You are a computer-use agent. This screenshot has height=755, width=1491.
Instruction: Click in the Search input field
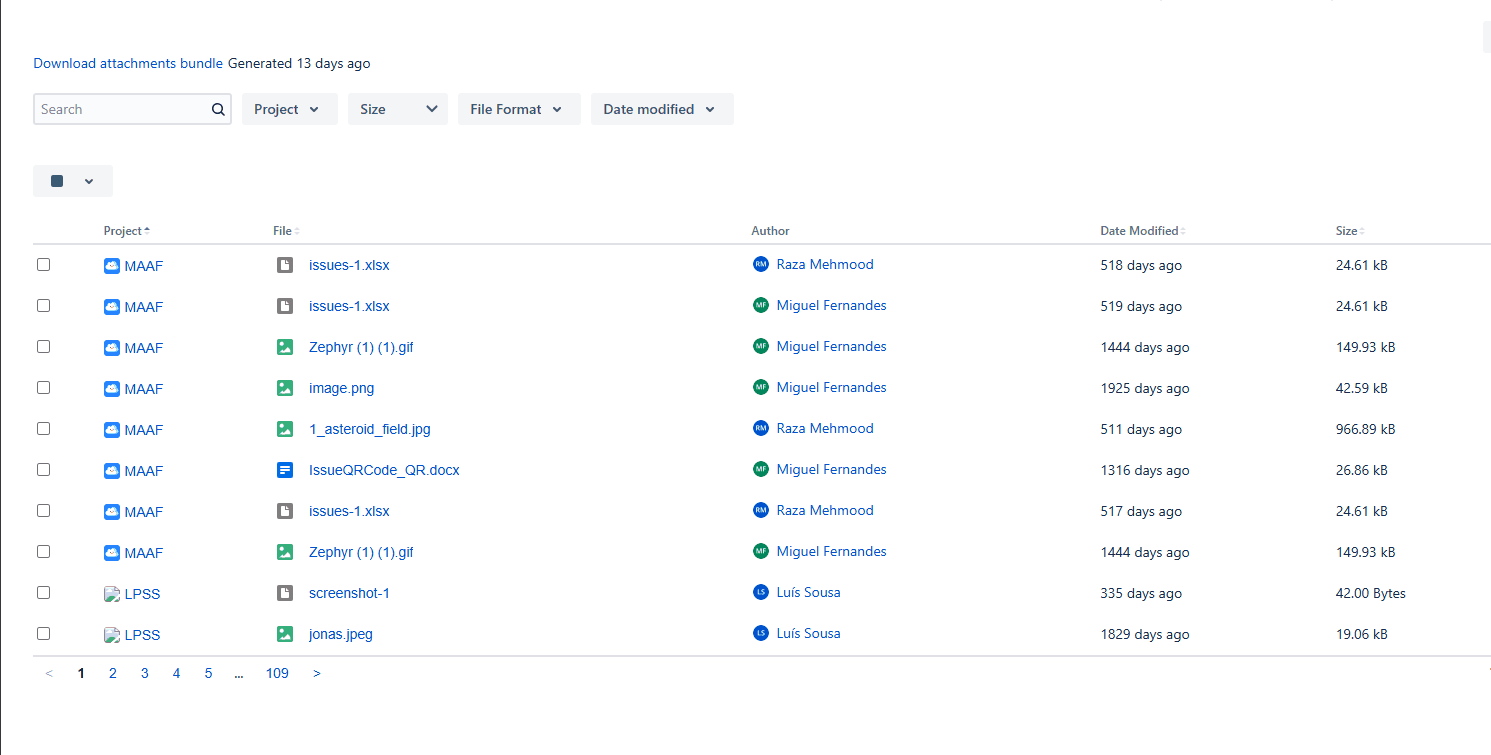coord(120,110)
